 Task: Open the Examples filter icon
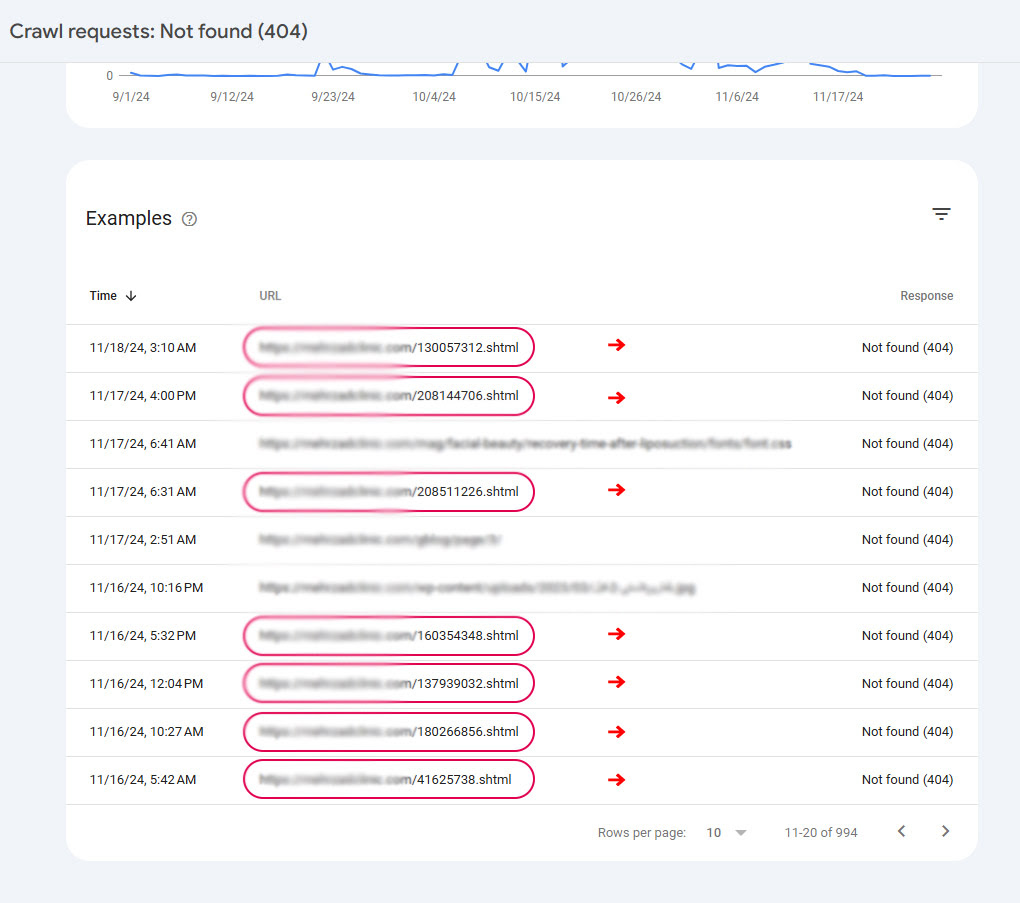coord(941,214)
